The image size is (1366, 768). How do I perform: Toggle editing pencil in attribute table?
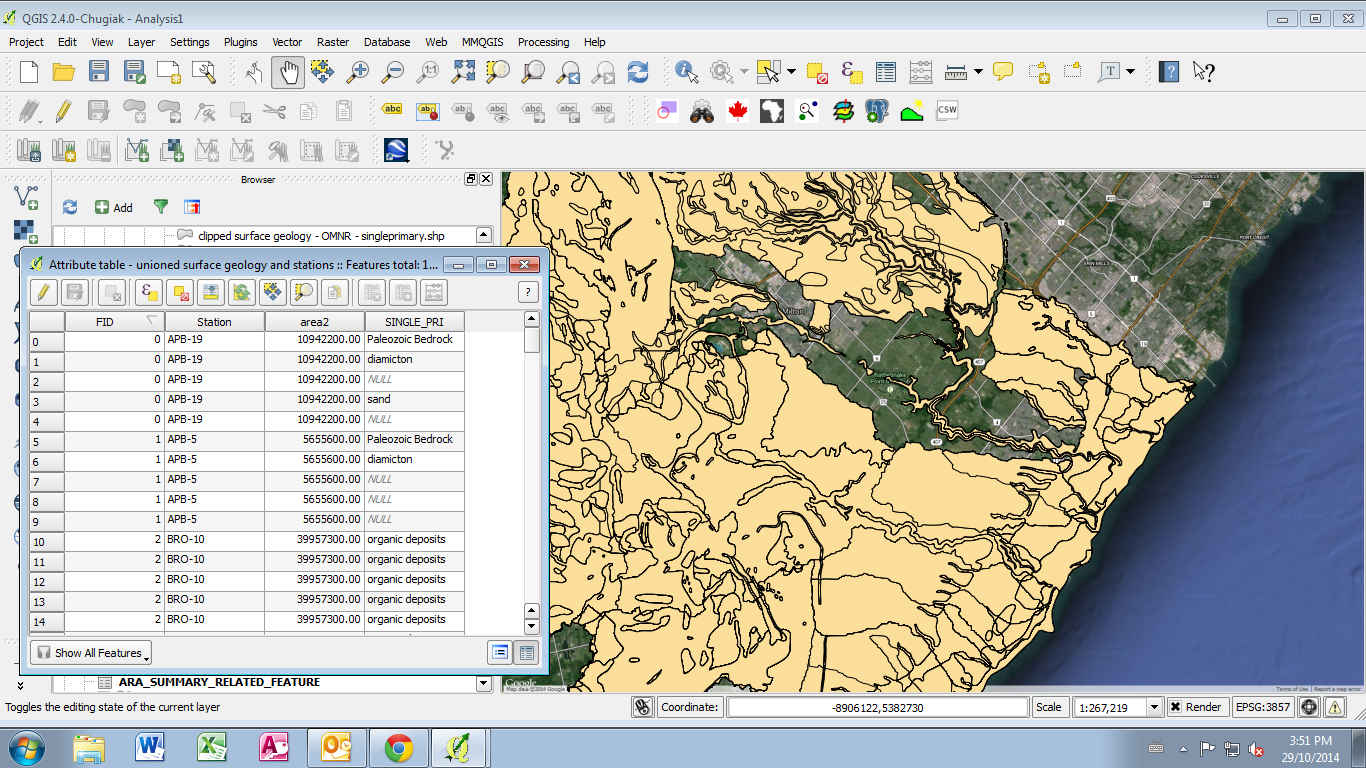pos(43,292)
